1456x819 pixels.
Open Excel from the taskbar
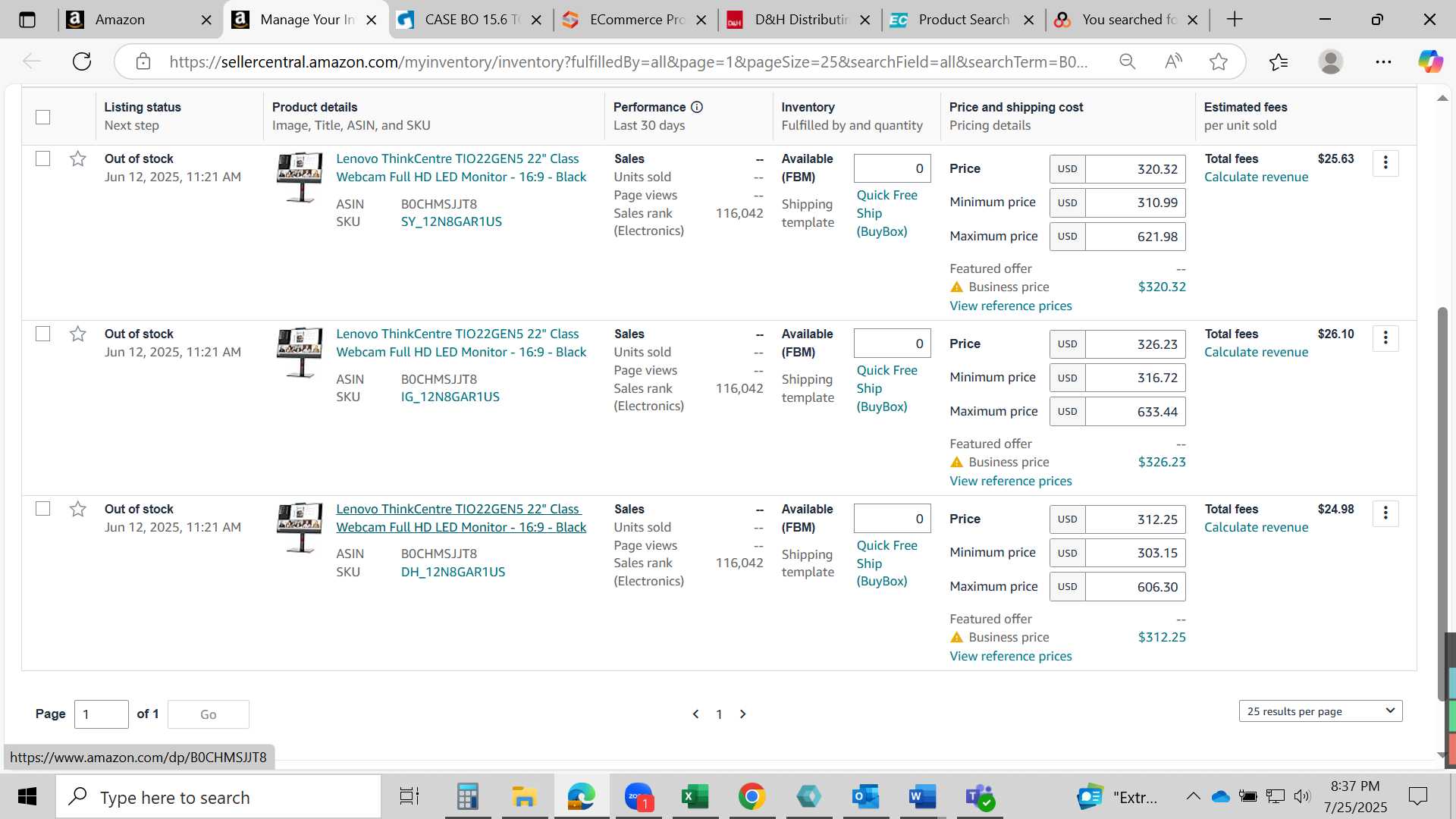[x=695, y=797]
